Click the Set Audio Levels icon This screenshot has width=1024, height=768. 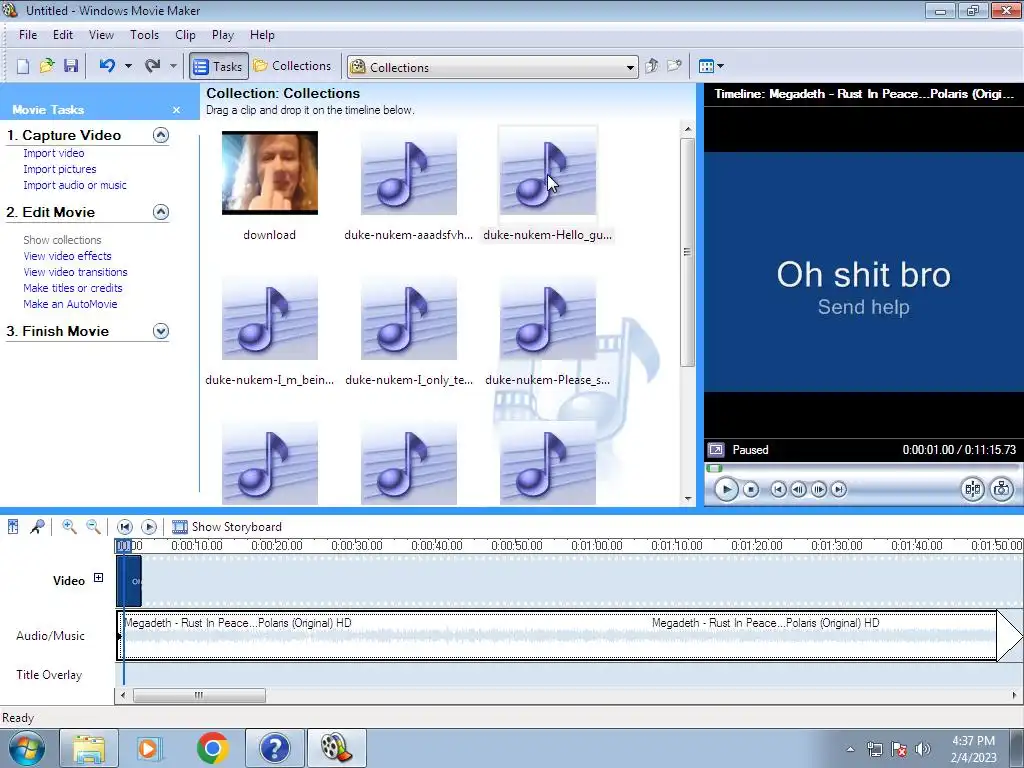point(13,526)
